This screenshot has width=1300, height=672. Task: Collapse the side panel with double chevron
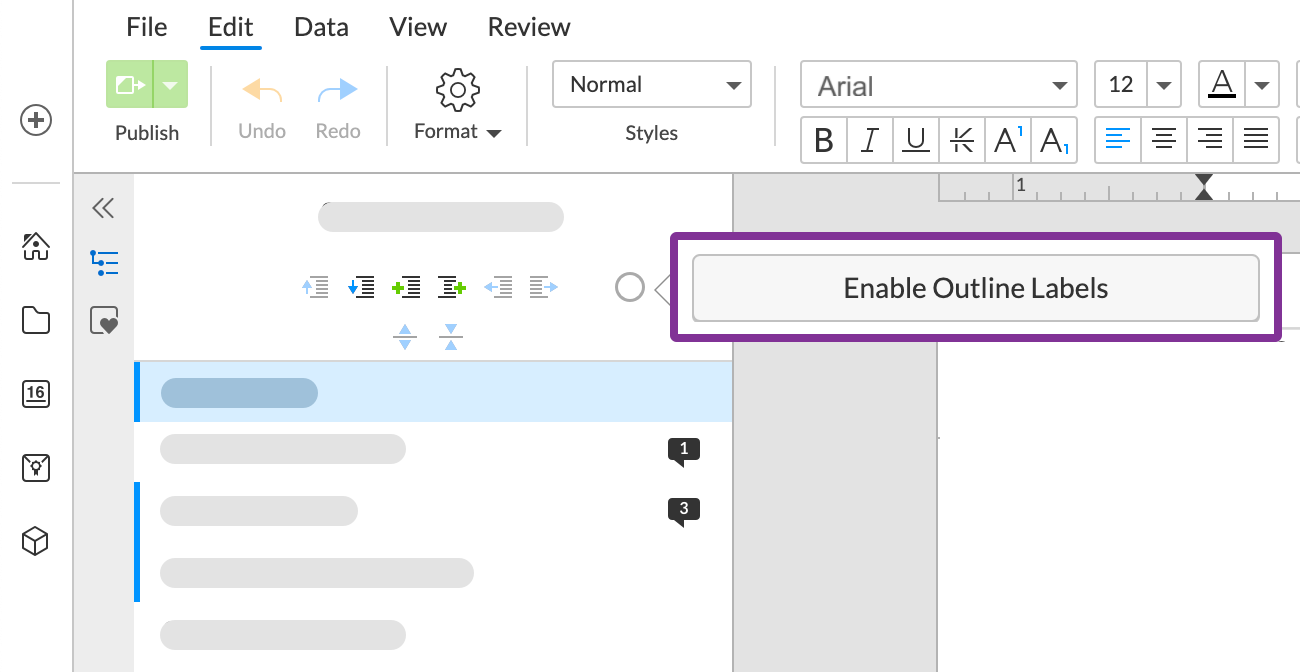click(x=103, y=208)
